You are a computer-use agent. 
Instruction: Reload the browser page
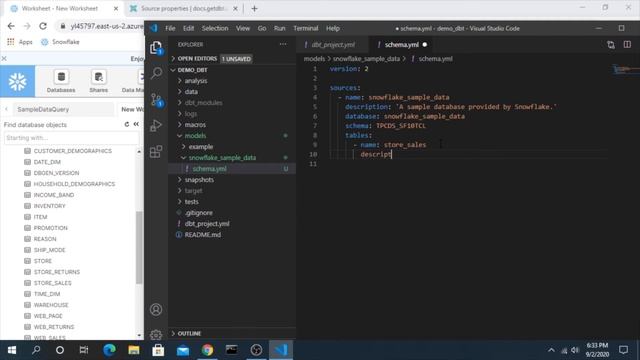click(43, 26)
